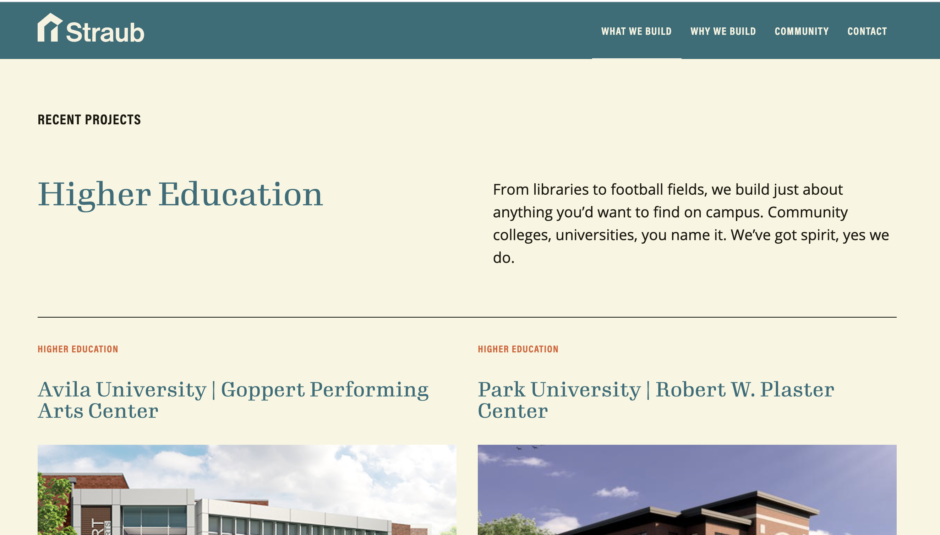Viewport: 940px width, 535px height.
Task: Click the horizontal divider below the intro
Action: (x=467, y=317)
